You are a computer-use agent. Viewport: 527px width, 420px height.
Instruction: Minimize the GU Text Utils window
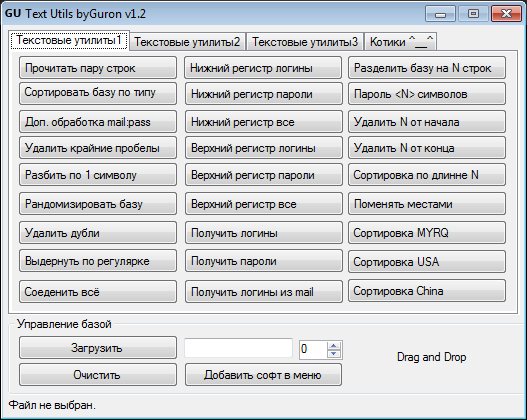tap(440, 14)
